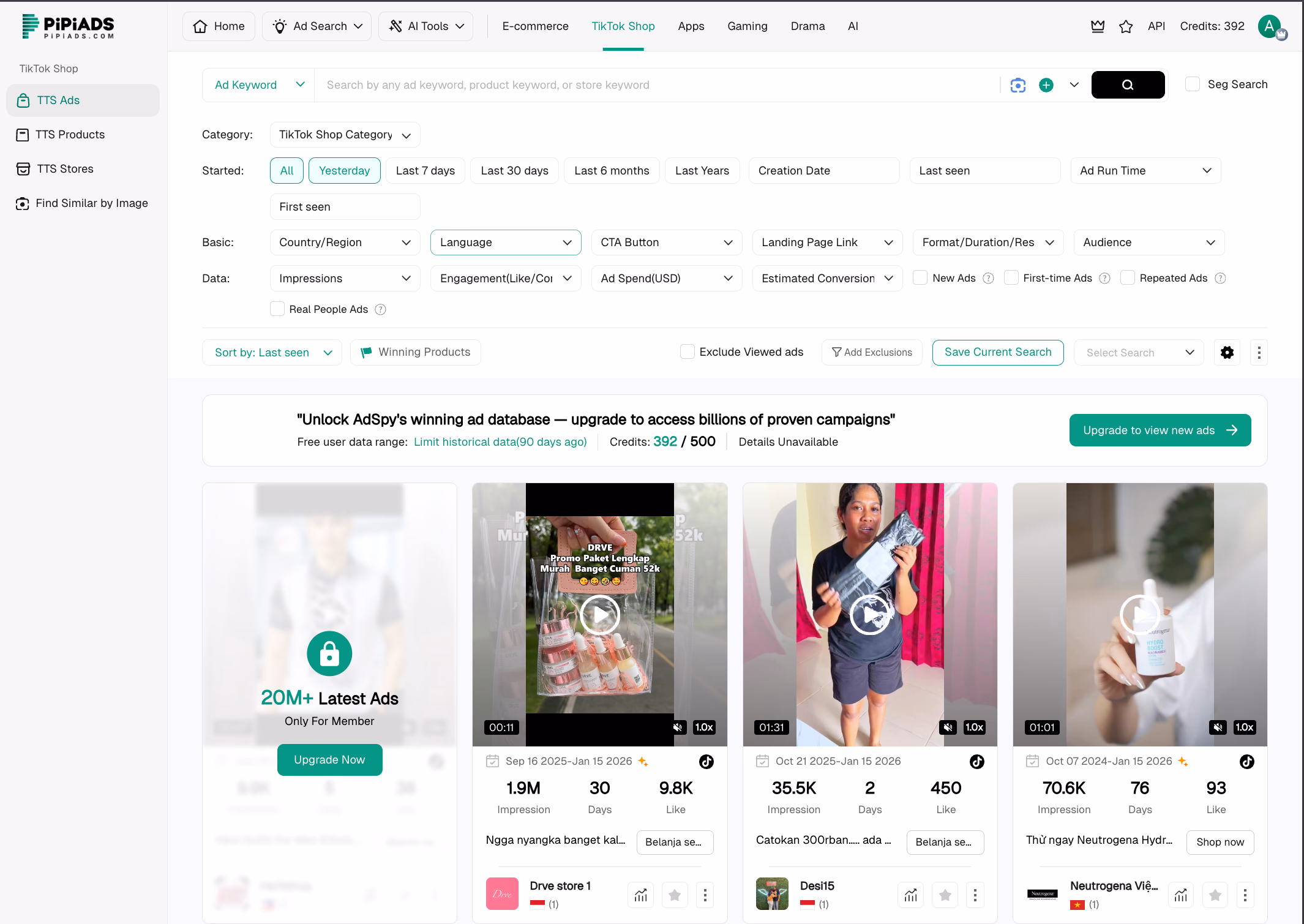This screenshot has width=1304, height=924.
Task: Open the Sort by: Last seen dropdown
Action: 271,352
